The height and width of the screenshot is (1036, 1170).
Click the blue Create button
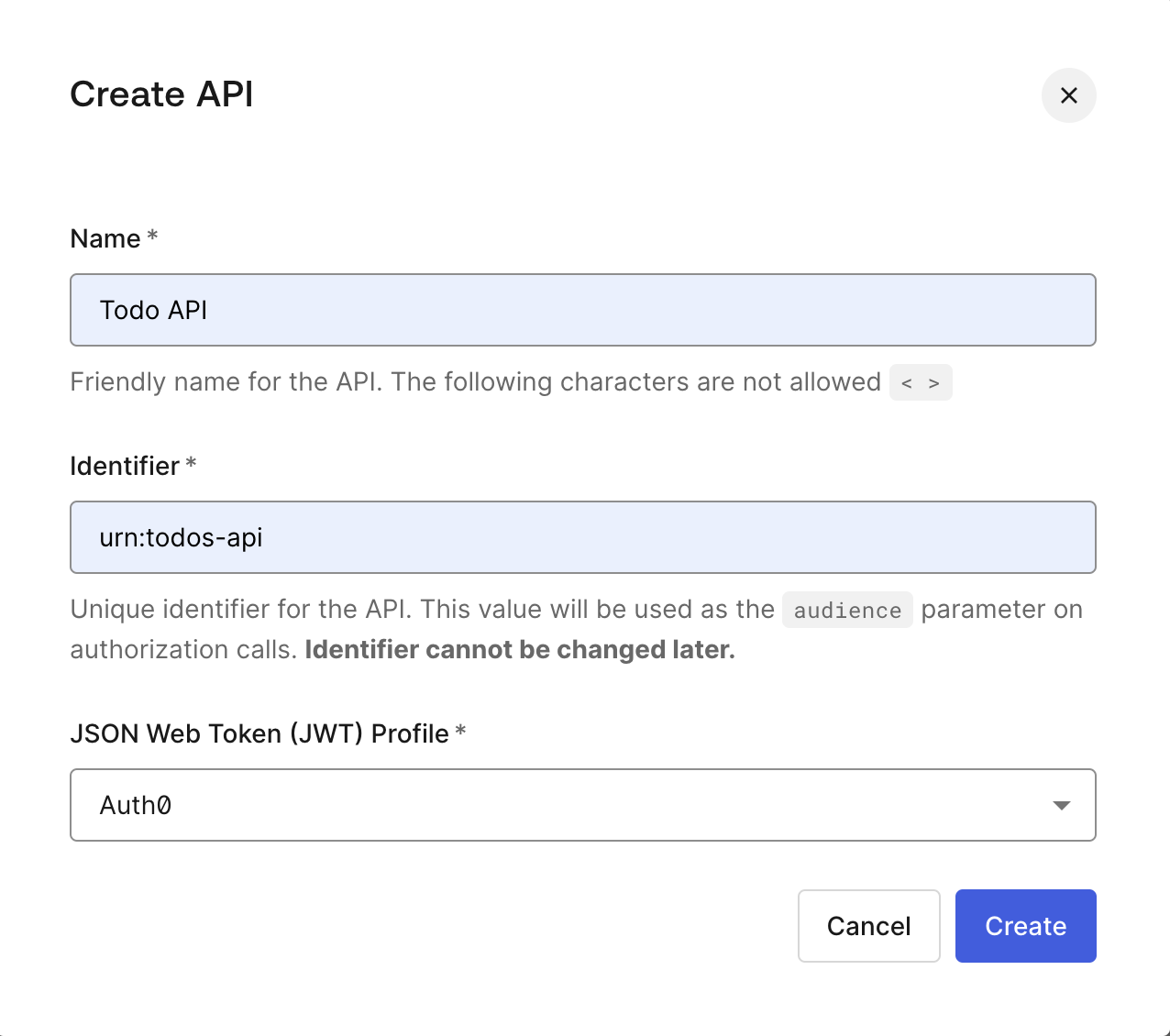tap(1025, 926)
